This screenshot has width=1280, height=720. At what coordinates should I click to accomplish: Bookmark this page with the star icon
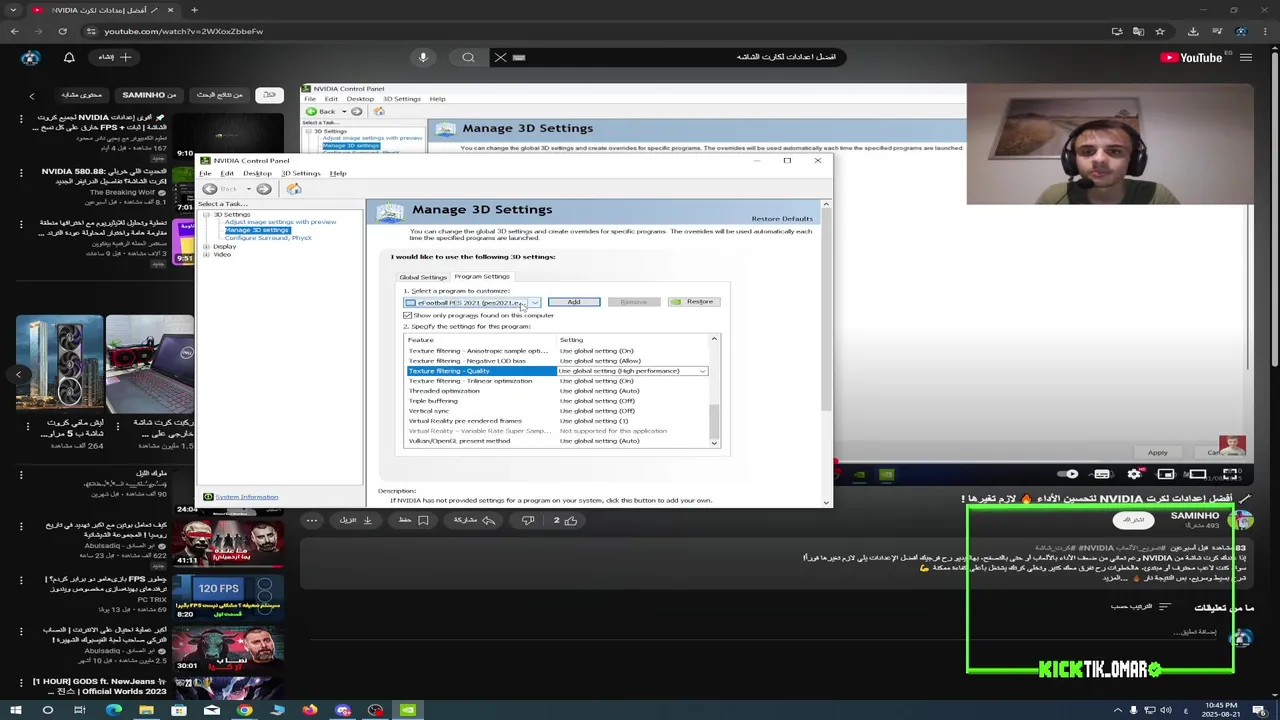pos(1160,31)
